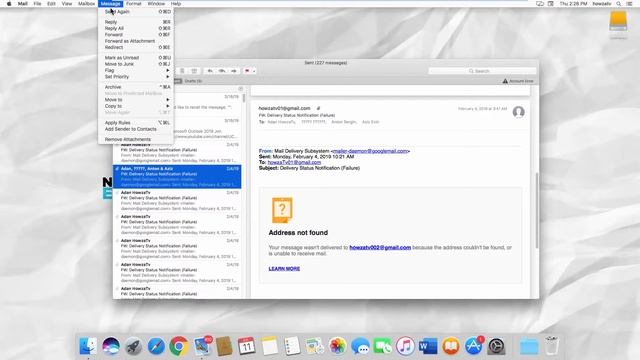Click the Account Error warning
The width and height of the screenshot is (640, 360).
[x=518, y=81]
